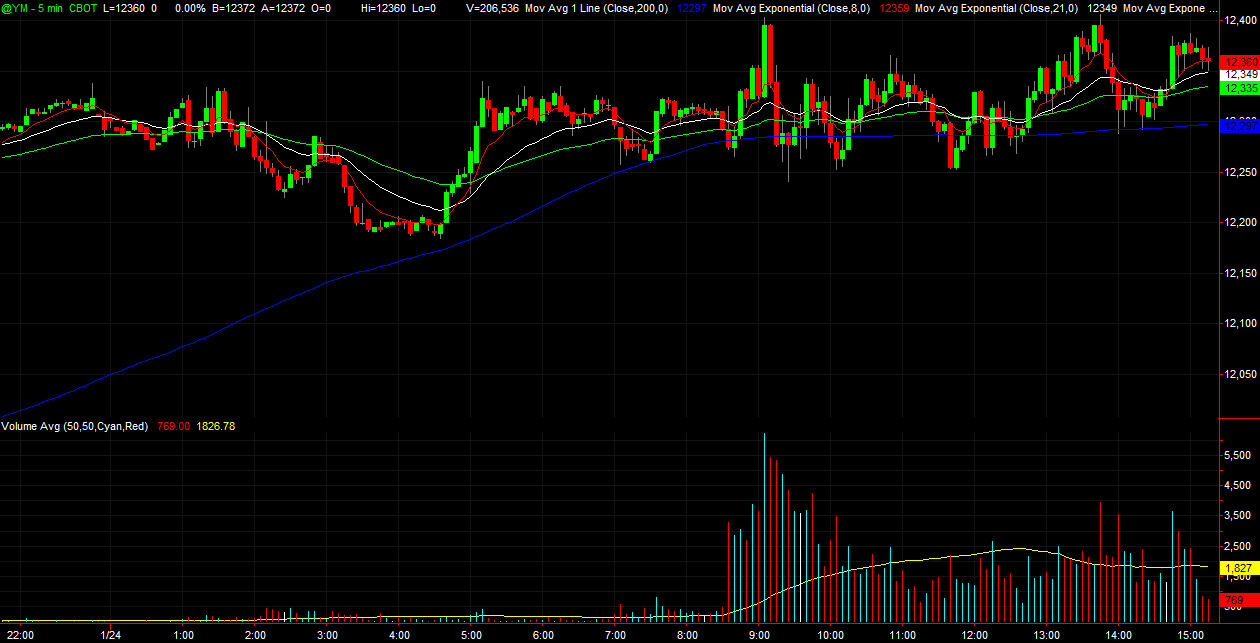Viewport: 1260px width, 643px height.
Task: Click the blue 200 MA value 12297 in header
Action: 692,7
